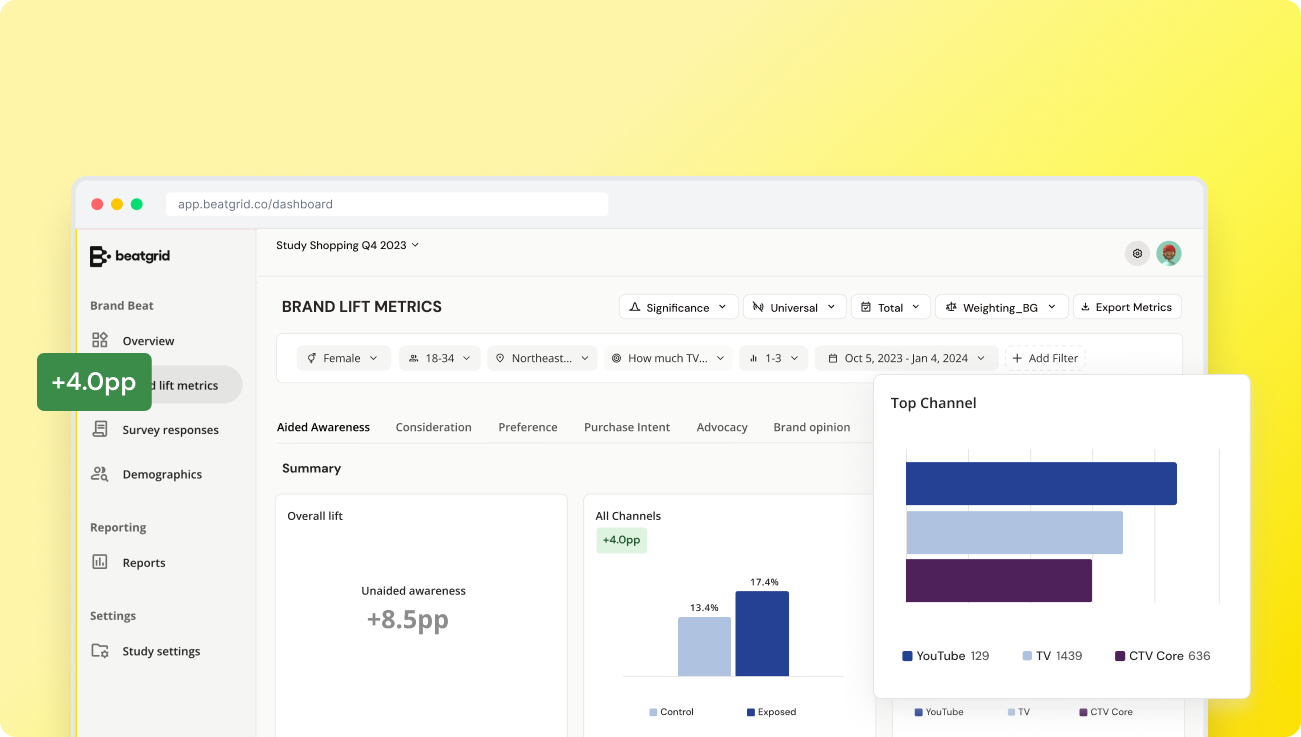Change the Oct 5, 2023 - Jan 4, 2024 date range
Image resolution: width=1301 pixels, height=737 pixels.
tap(906, 358)
